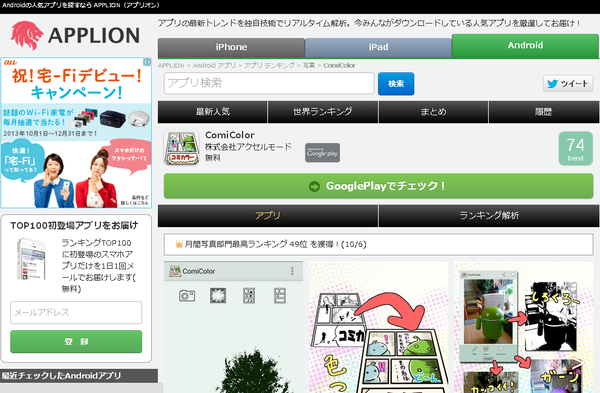Click the 無料 price label
This screenshot has height=393, width=600.
212,157
